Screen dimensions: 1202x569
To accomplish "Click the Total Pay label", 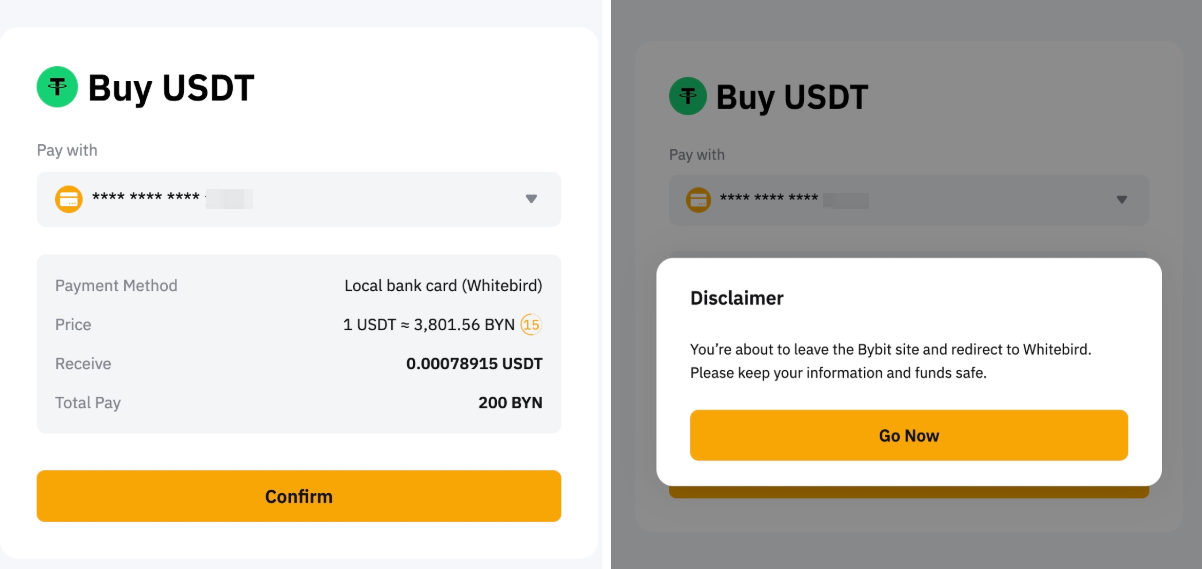I will tap(88, 403).
